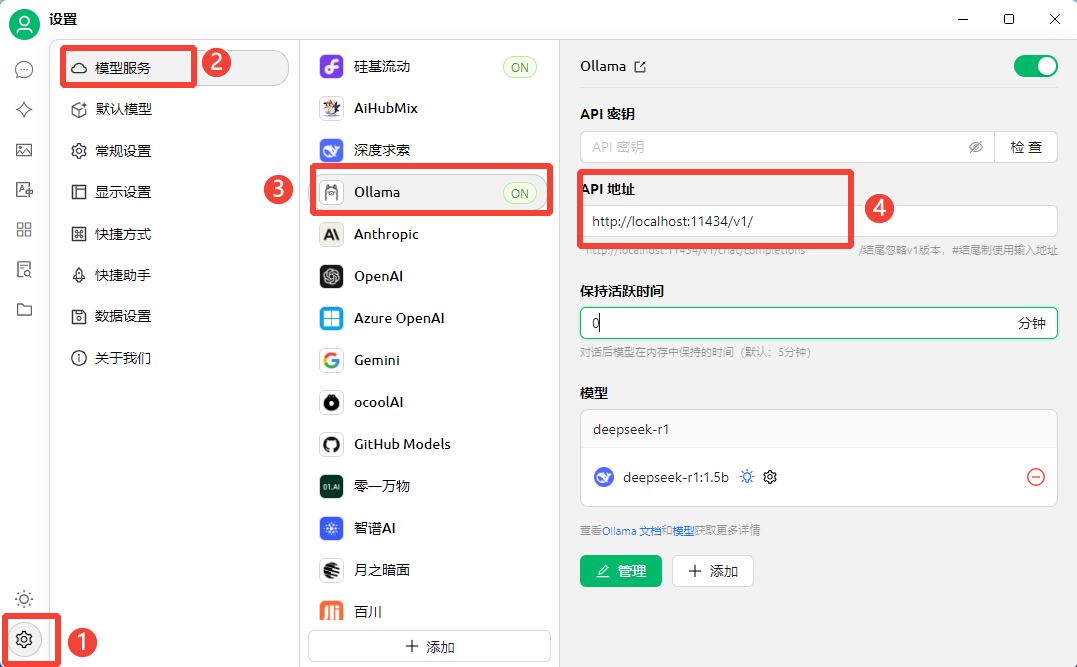Toggle the light/dark theme sun icon
The height and width of the screenshot is (667, 1077).
[24, 599]
